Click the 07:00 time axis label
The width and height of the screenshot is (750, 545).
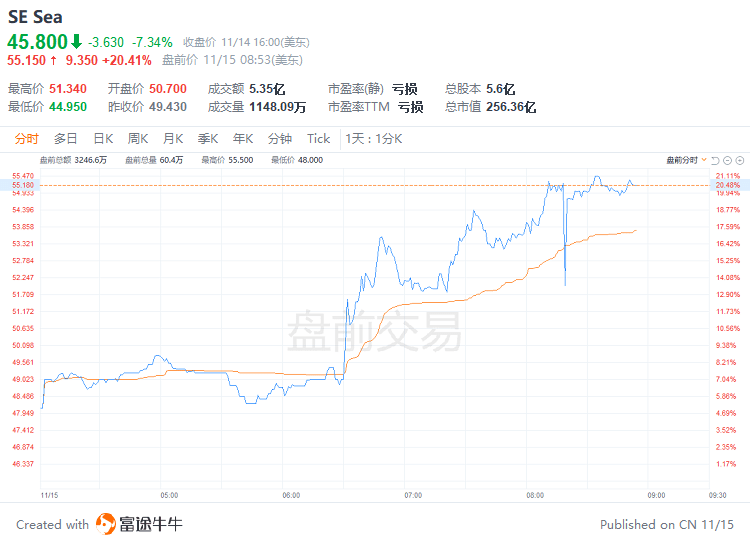[x=413, y=495]
